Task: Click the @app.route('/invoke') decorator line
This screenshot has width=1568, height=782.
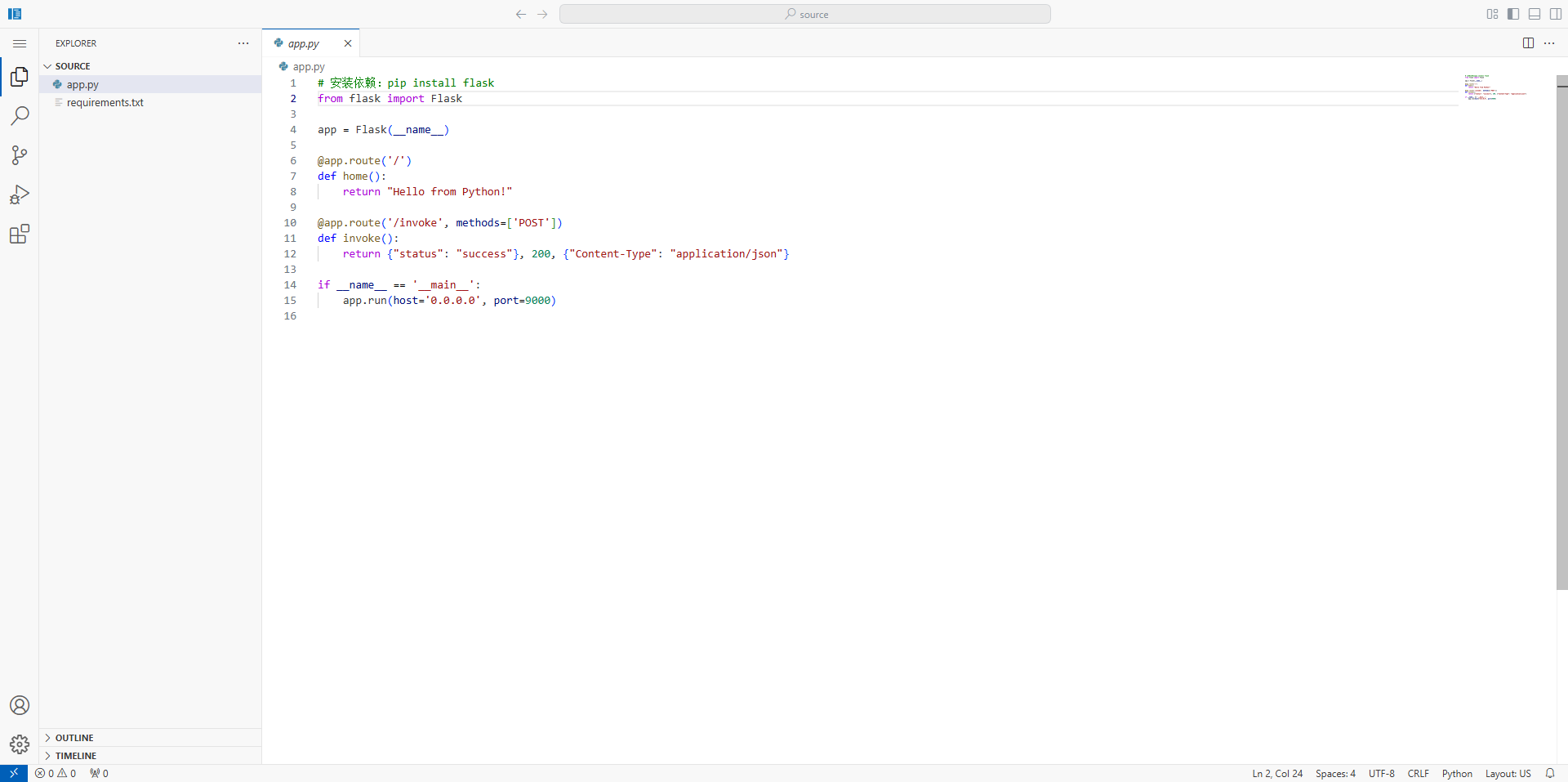Action: click(x=439, y=223)
